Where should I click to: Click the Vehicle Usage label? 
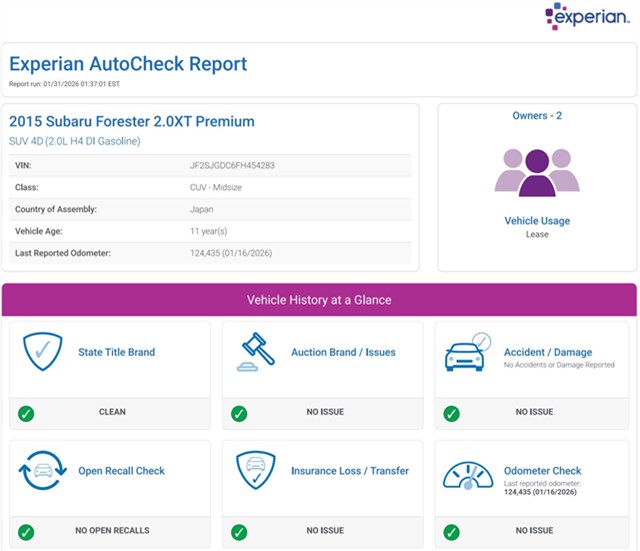coord(537,221)
